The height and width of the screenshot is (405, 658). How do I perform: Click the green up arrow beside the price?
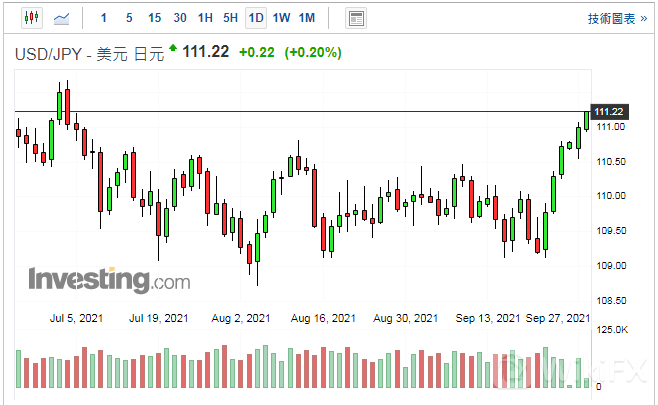pyautogui.click(x=173, y=48)
